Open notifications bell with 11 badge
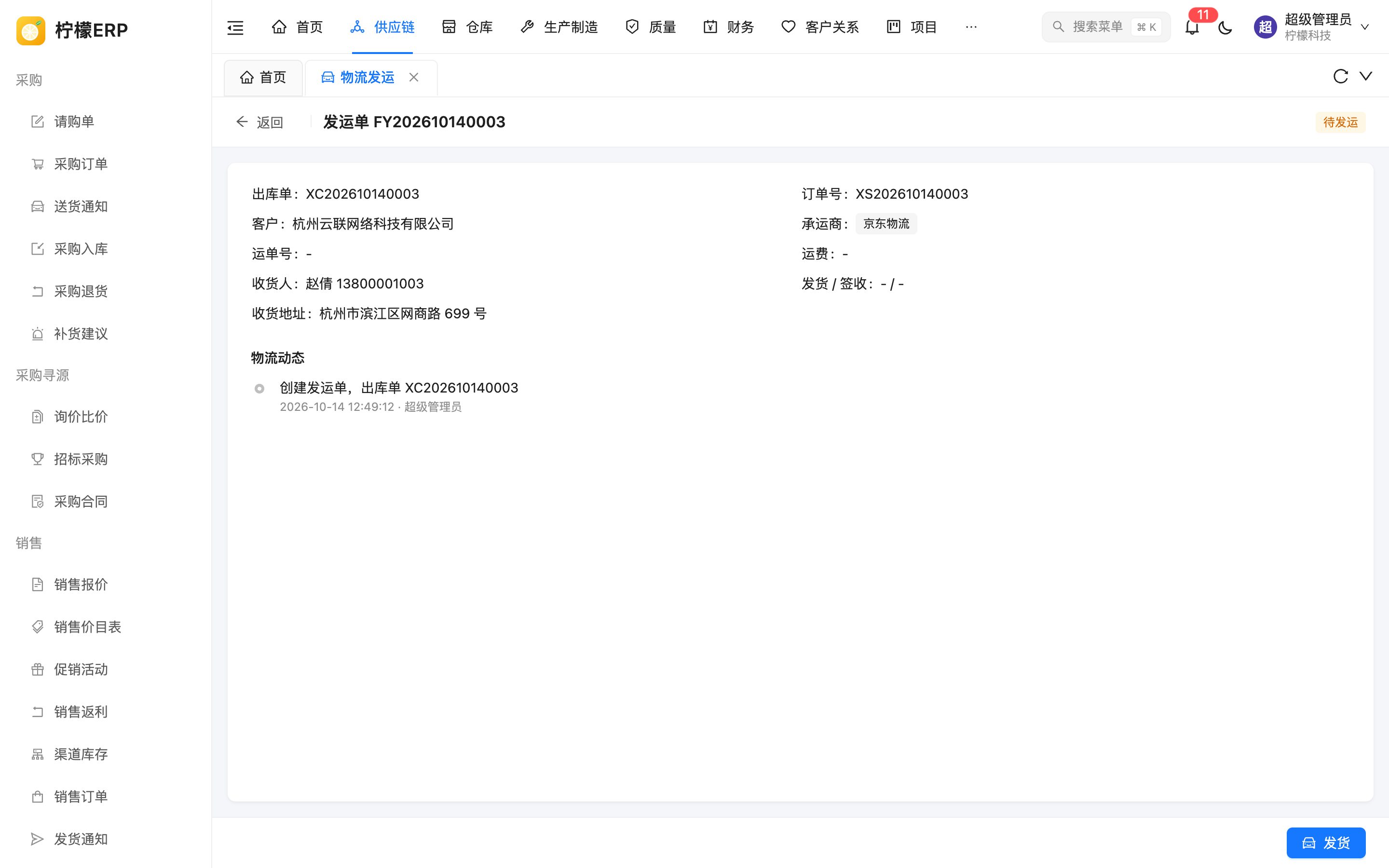Viewport: 1389px width, 868px height. click(1192, 27)
